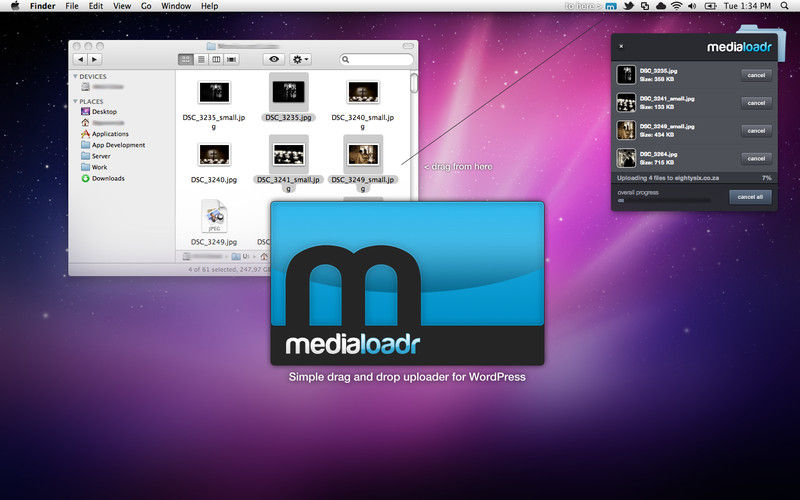
Task: Select Applications in sidebar
Action: (105, 134)
